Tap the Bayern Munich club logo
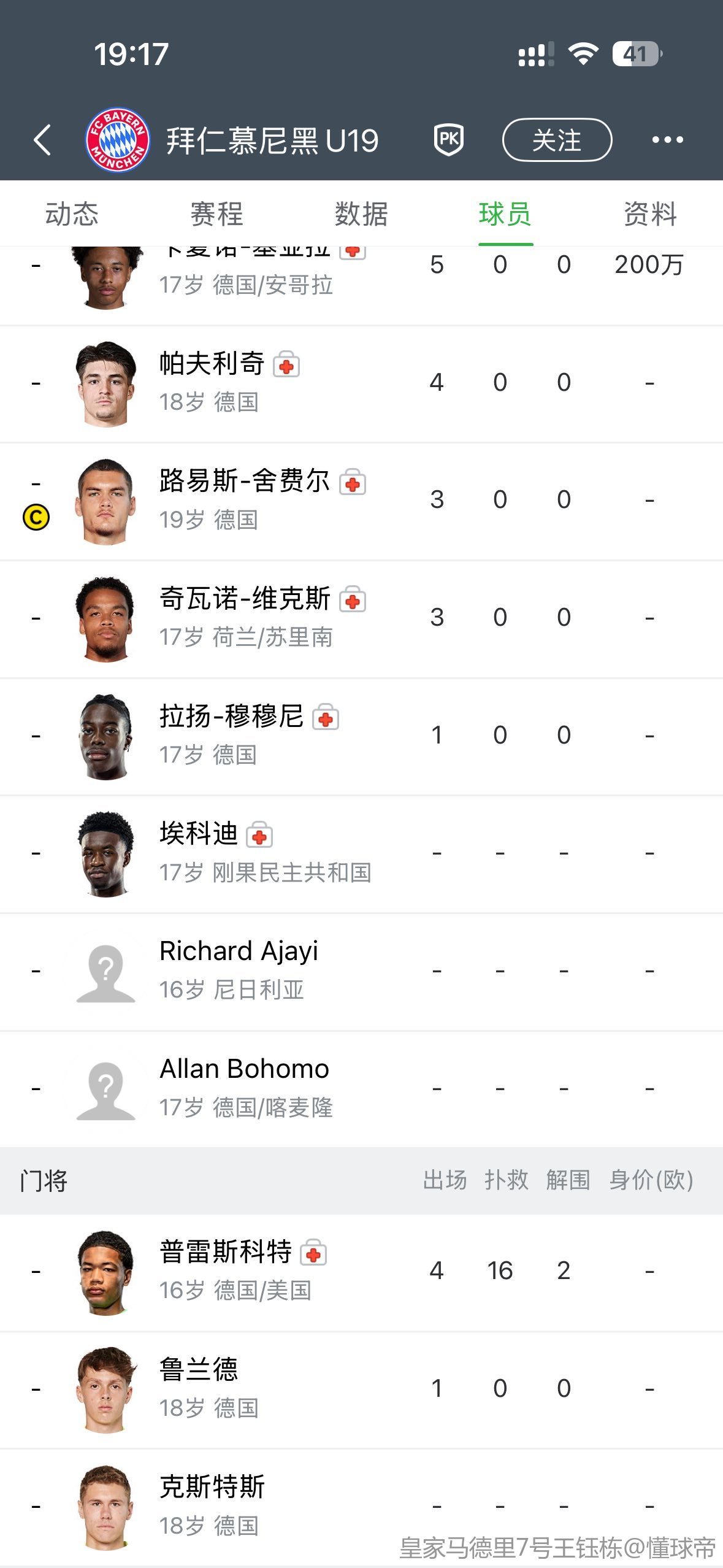Image resolution: width=723 pixels, height=1568 pixels. coord(117,140)
